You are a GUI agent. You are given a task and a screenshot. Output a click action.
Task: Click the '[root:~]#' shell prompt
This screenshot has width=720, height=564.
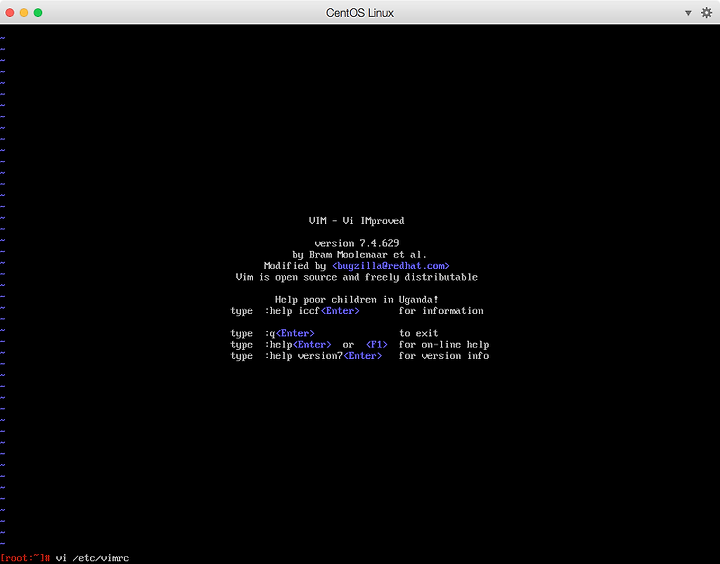pos(25,558)
